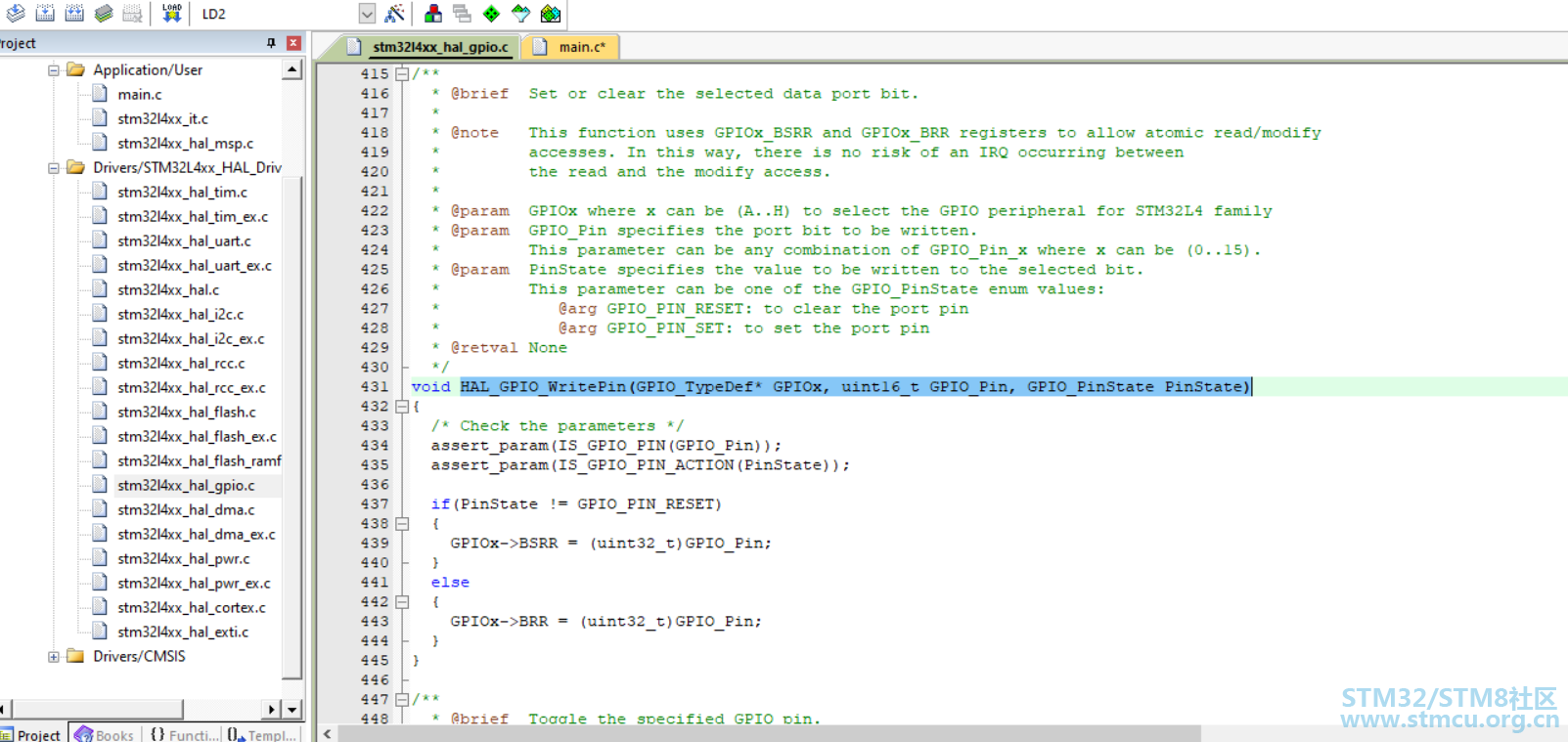
Task: Click the Build target icon
Action: [45, 14]
